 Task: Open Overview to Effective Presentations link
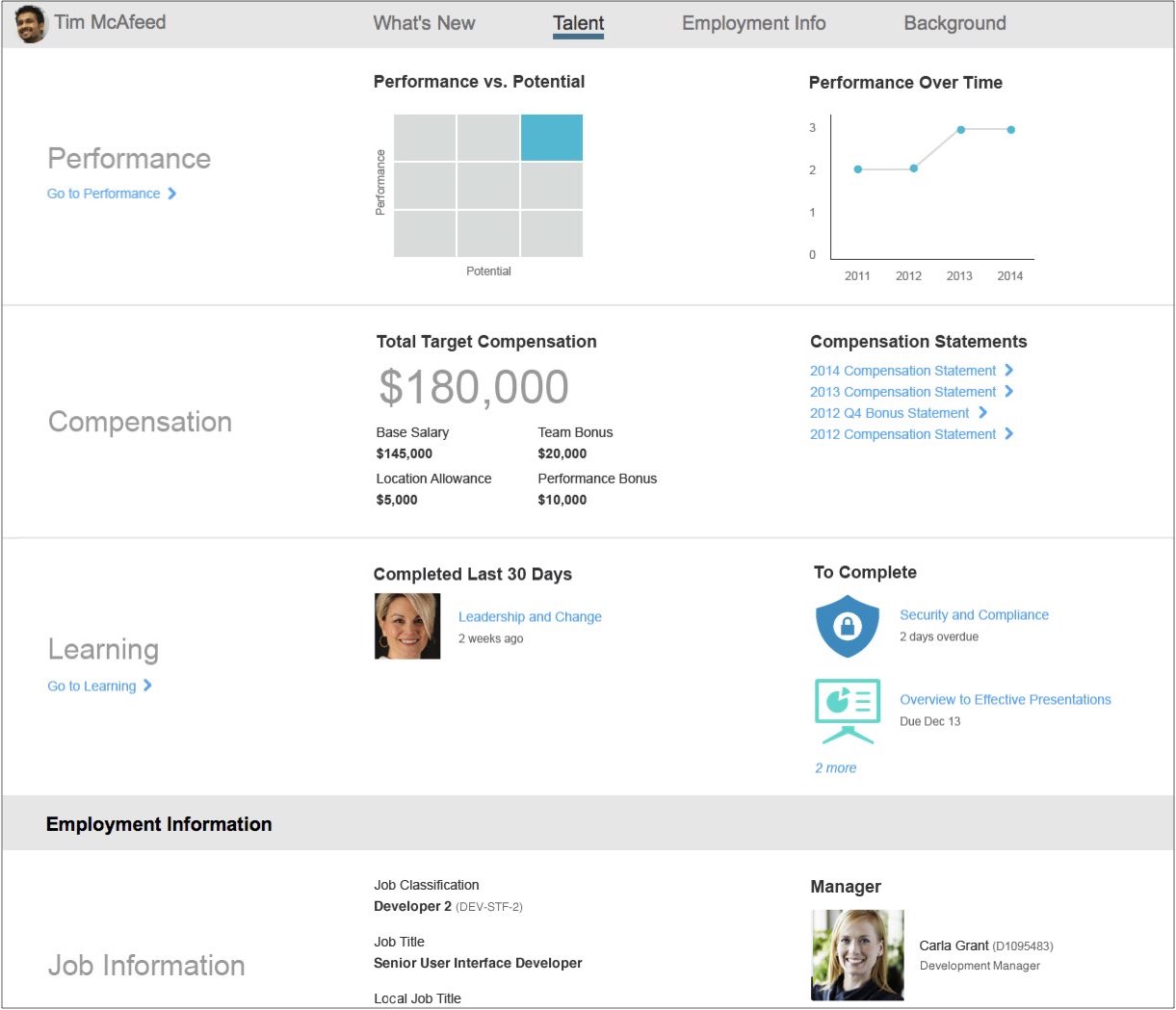(x=1005, y=700)
